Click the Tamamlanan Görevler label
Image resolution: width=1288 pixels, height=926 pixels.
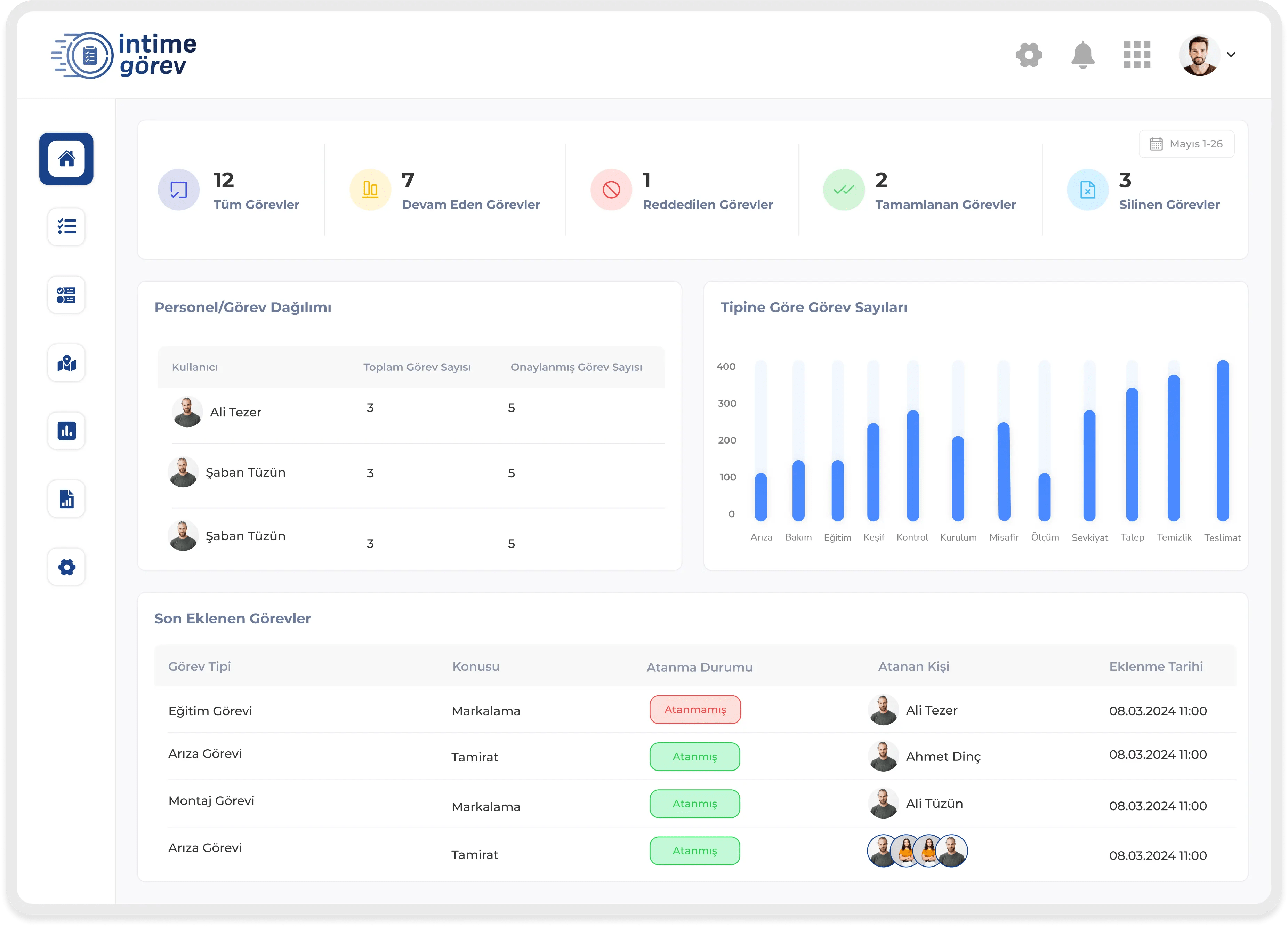(945, 205)
